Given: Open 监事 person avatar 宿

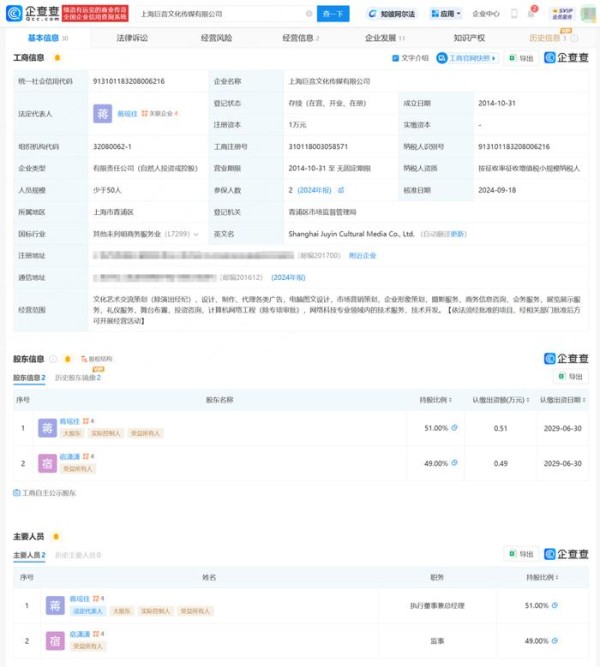Looking at the screenshot, I should coord(55,641).
